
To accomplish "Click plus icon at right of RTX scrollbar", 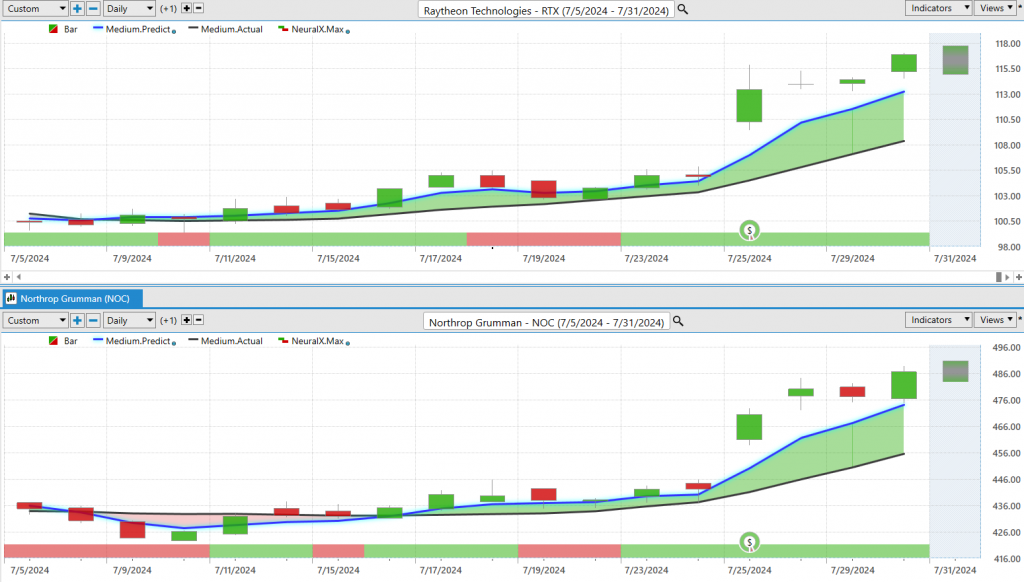I will click(1019, 277).
